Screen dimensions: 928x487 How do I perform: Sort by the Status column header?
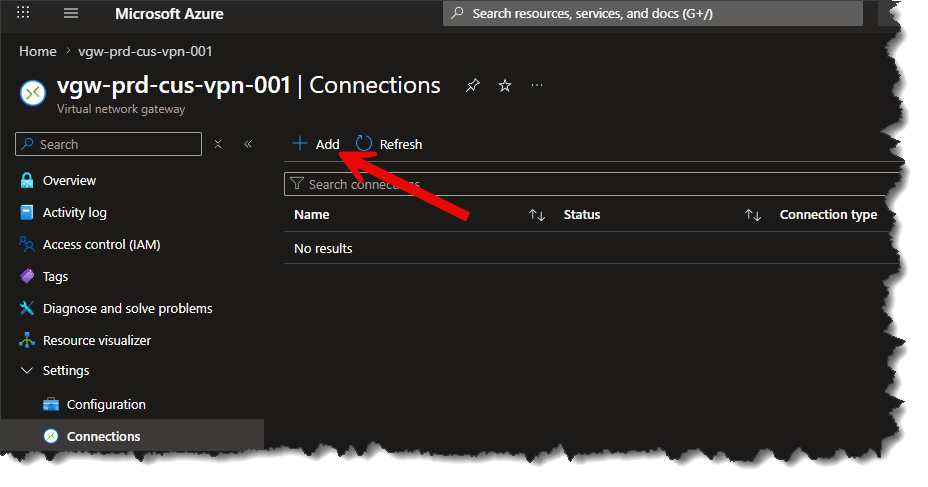click(582, 215)
